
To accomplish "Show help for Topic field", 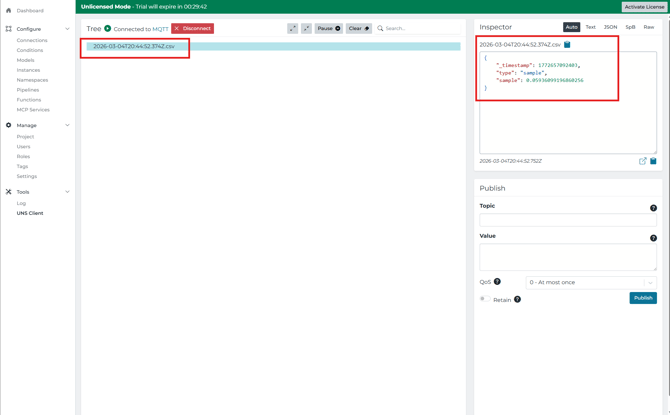I will [653, 208].
